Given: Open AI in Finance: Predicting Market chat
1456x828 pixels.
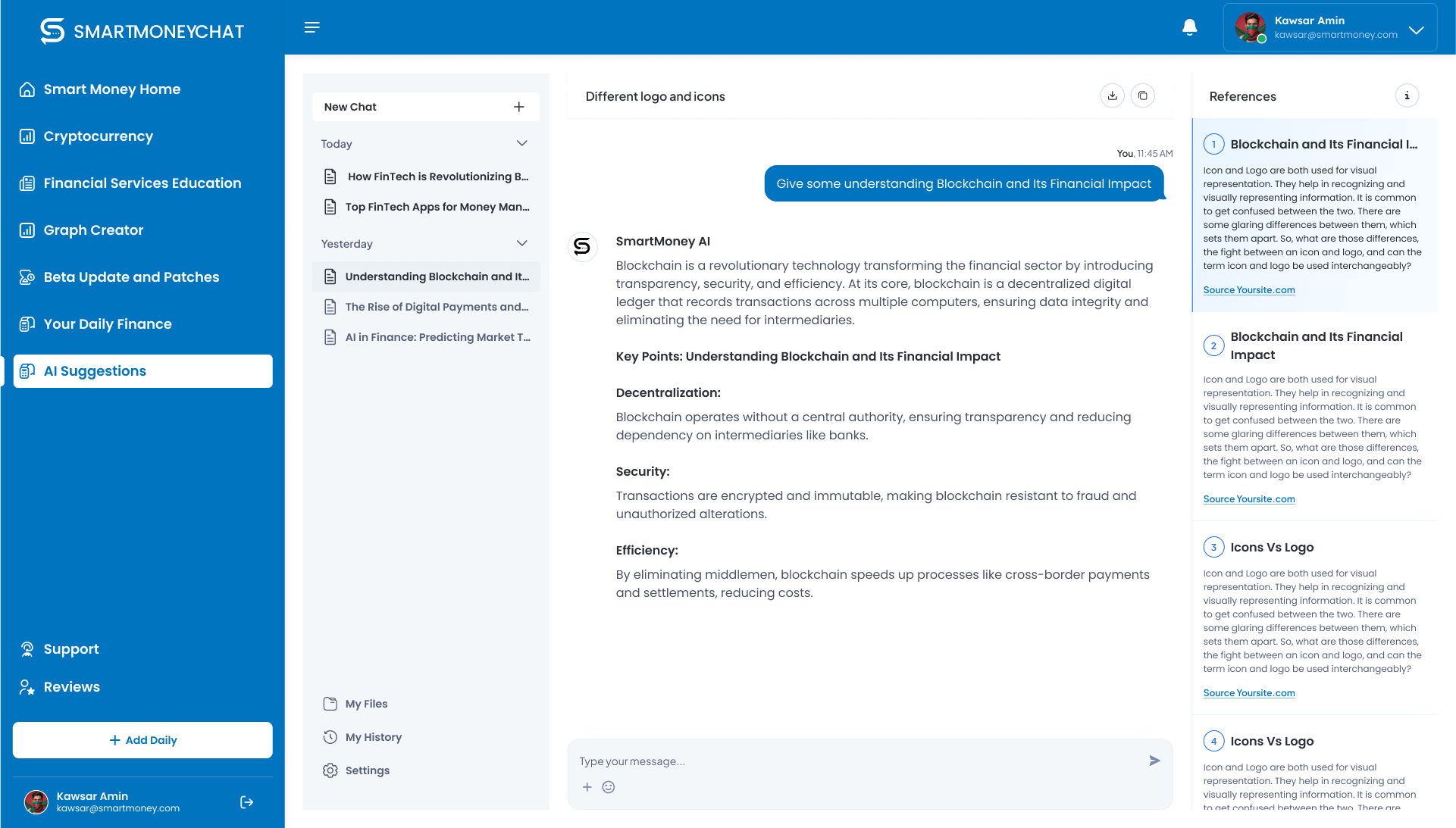Looking at the screenshot, I should (x=426, y=337).
